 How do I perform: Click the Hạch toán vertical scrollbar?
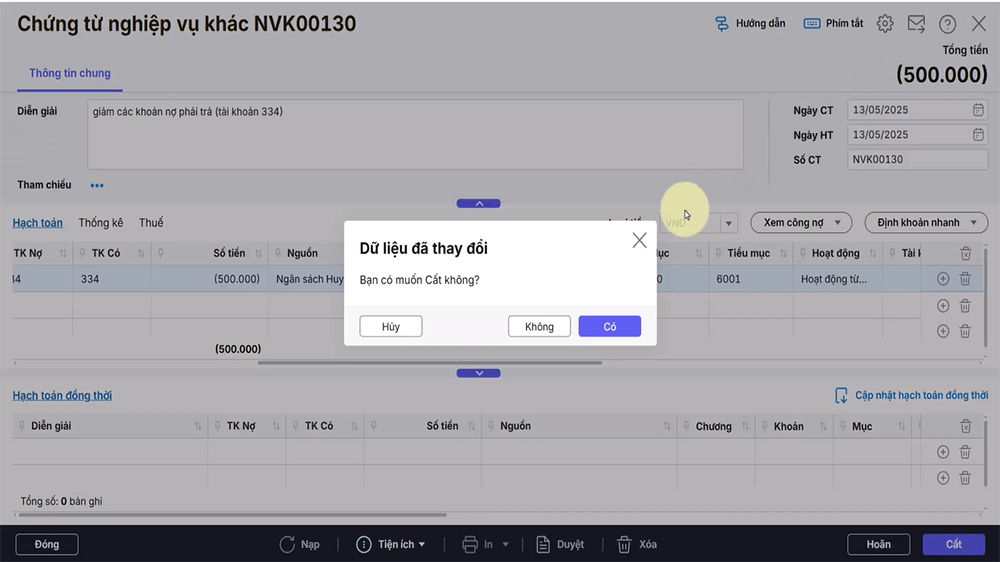point(987,297)
